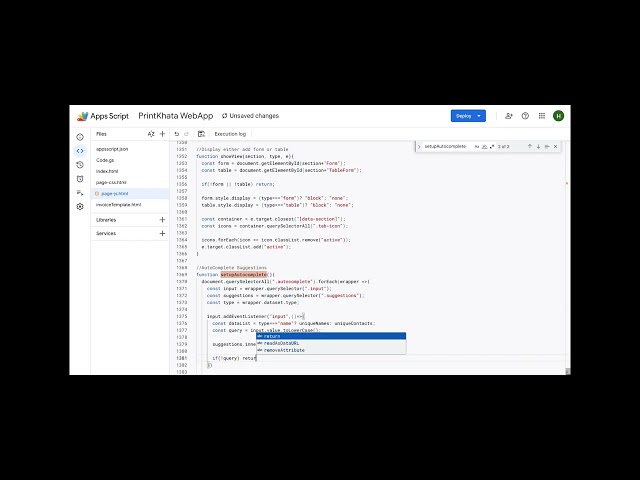Add a service with the Services plus icon
This screenshot has width=640, height=480.
click(x=162, y=233)
